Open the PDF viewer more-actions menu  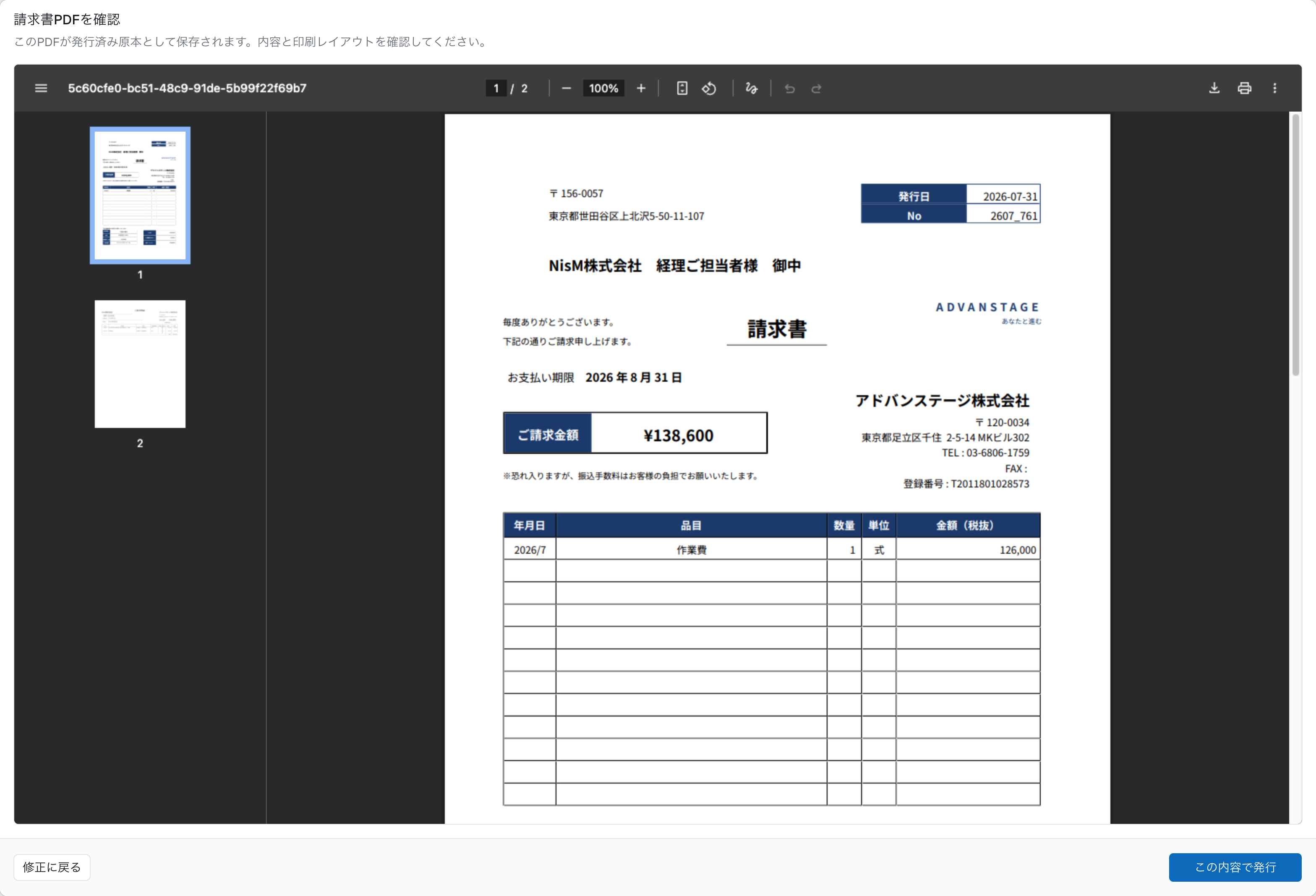point(1274,88)
